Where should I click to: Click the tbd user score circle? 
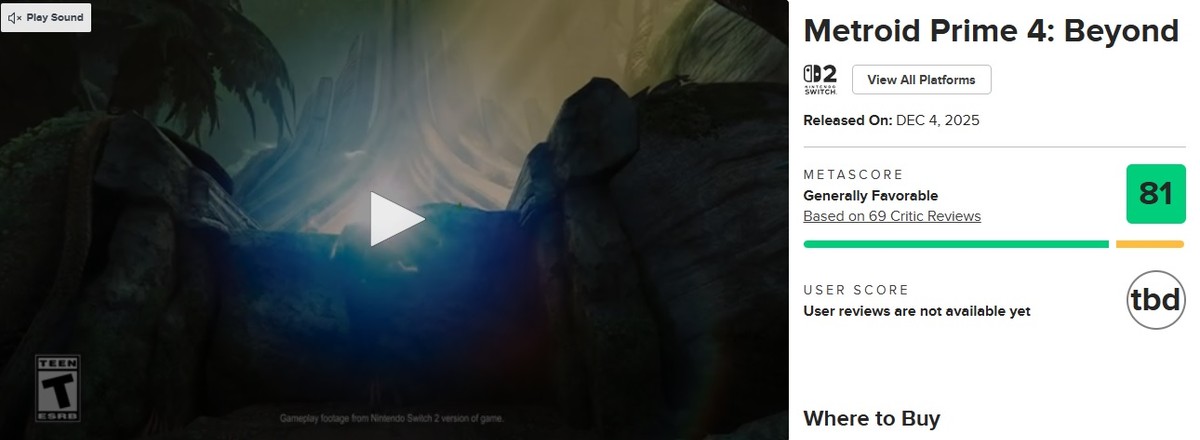[x=1155, y=299]
